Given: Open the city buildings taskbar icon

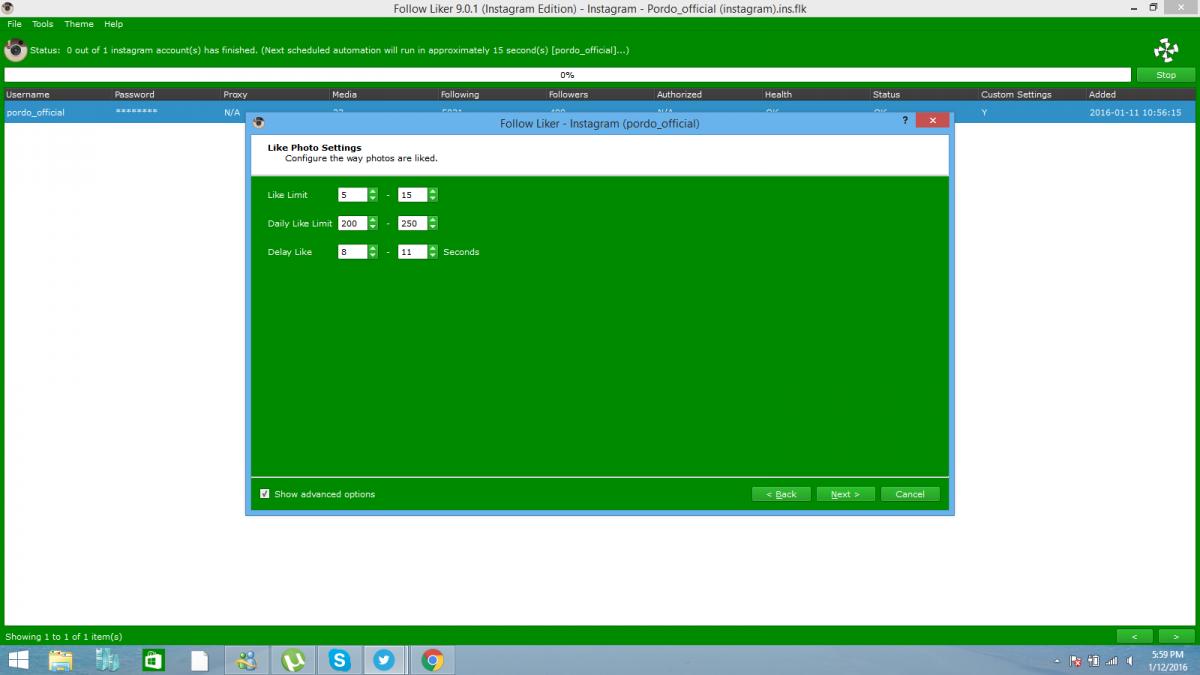Looking at the screenshot, I should click(x=107, y=660).
